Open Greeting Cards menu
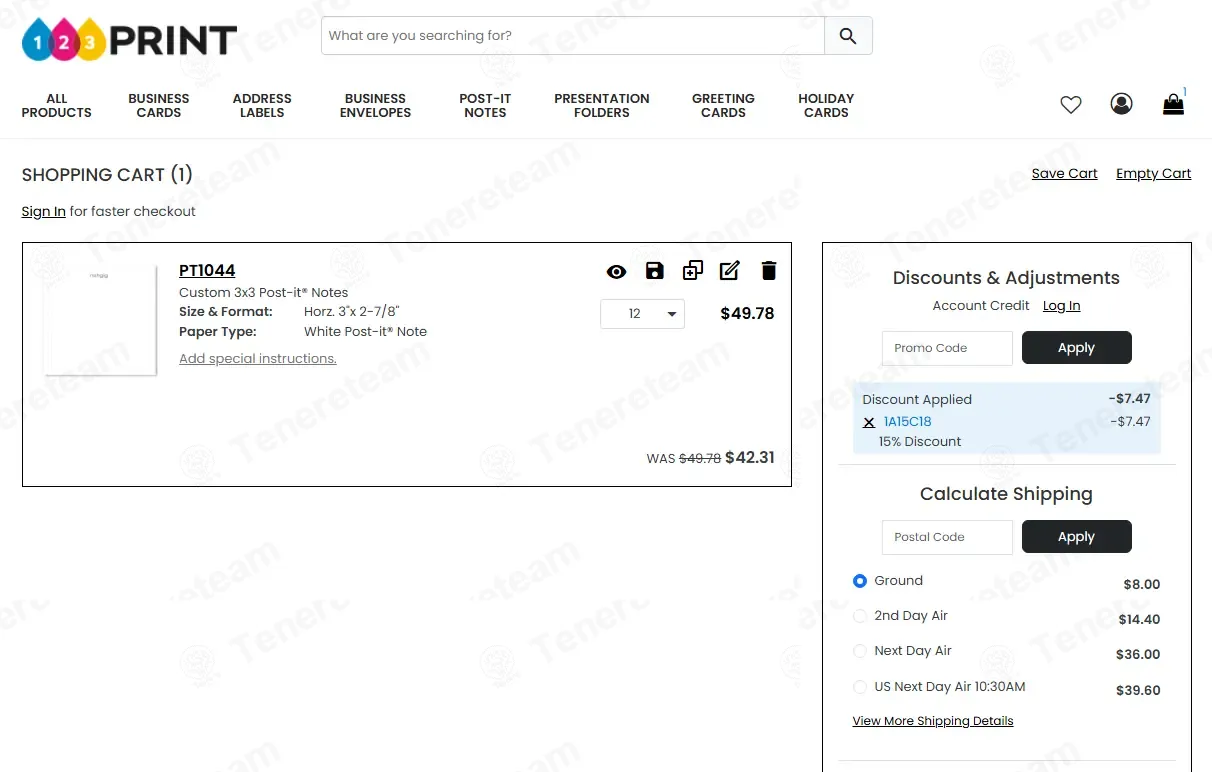 pyautogui.click(x=723, y=106)
